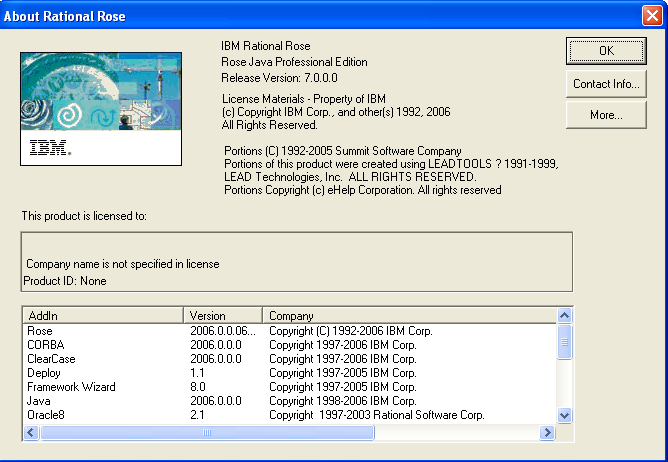Click the addin list's vertical scrollbar thumb

coord(564,342)
